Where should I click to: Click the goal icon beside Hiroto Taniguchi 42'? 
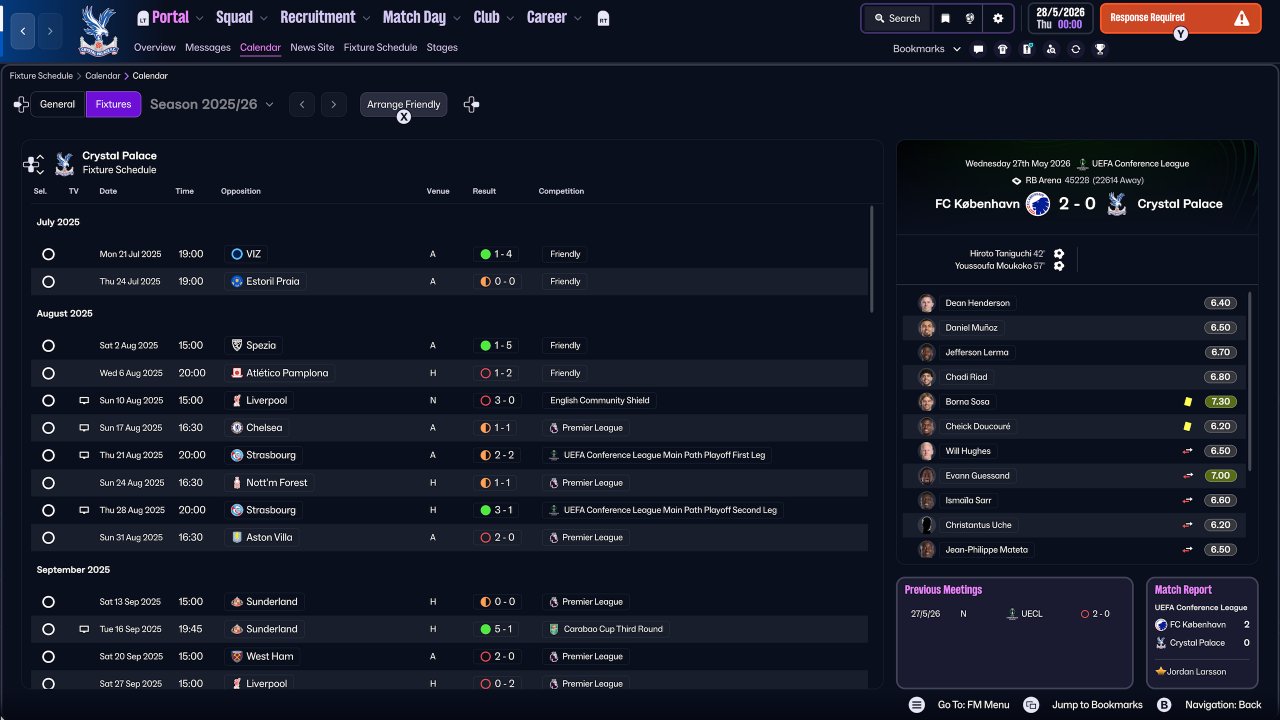point(1059,254)
